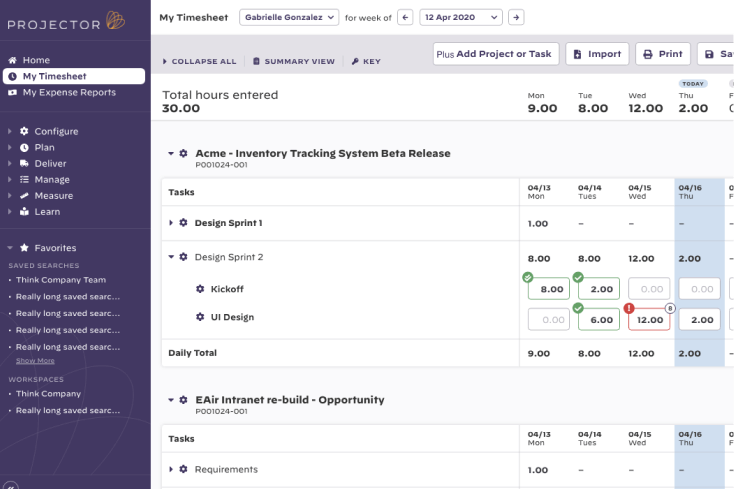Expand the Plan menu section
The width and height of the screenshot is (734, 490).
[9, 147]
